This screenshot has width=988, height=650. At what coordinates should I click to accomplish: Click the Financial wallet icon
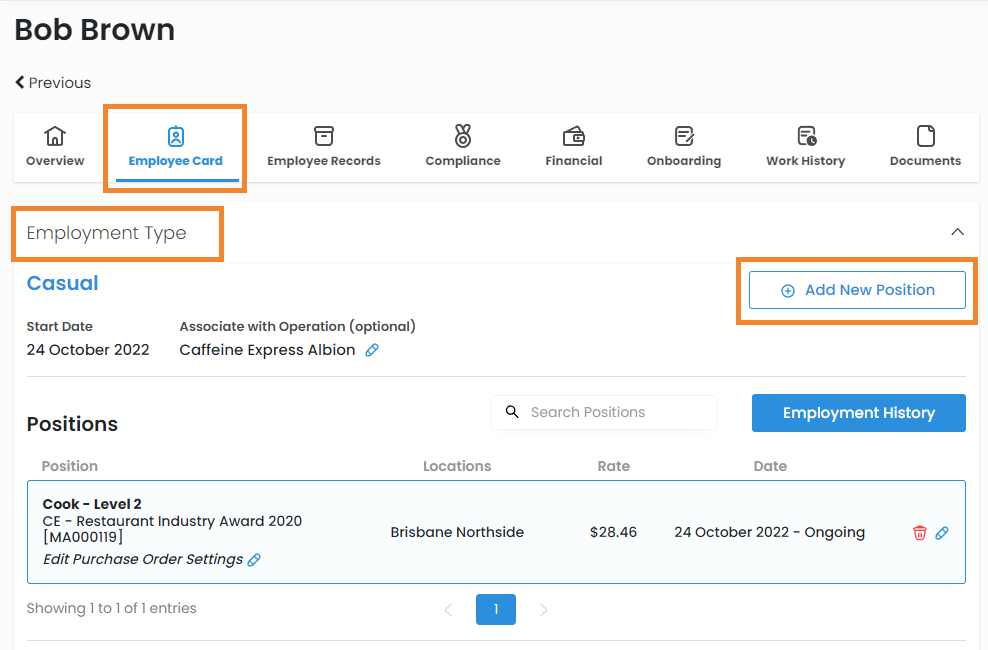click(x=574, y=136)
